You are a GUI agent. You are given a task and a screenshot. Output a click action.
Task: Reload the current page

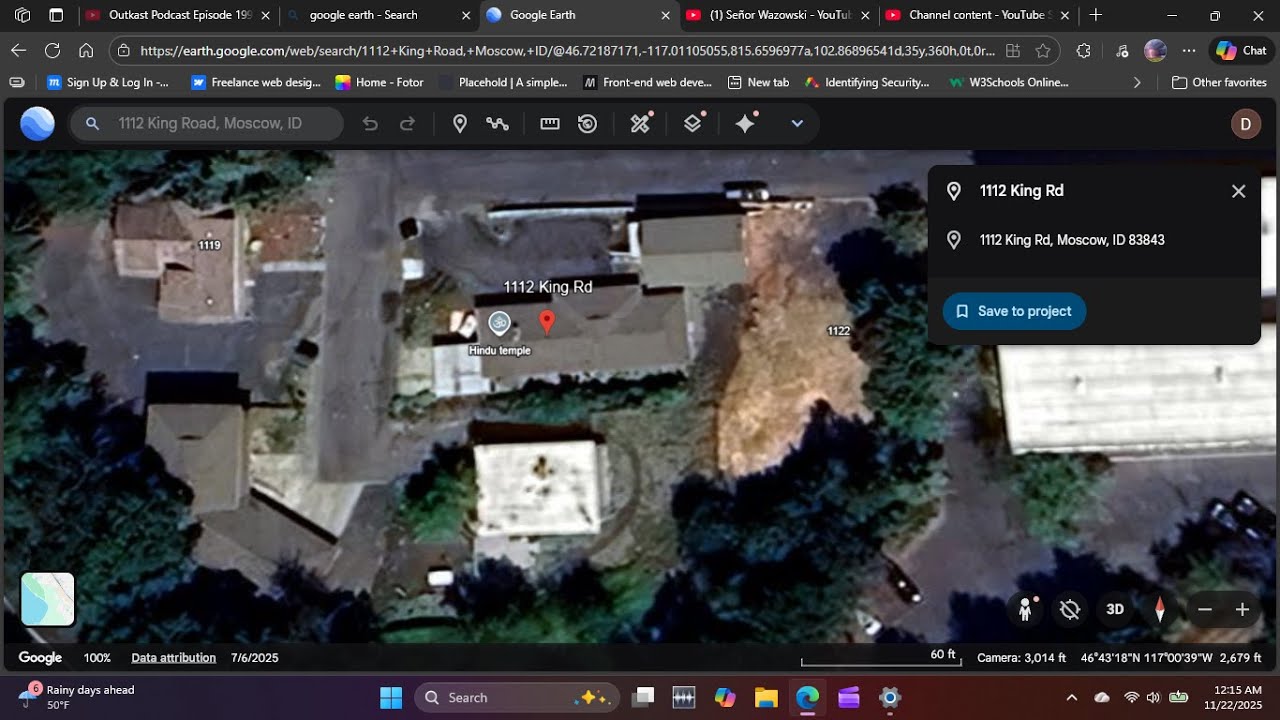click(x=52, y=51)
